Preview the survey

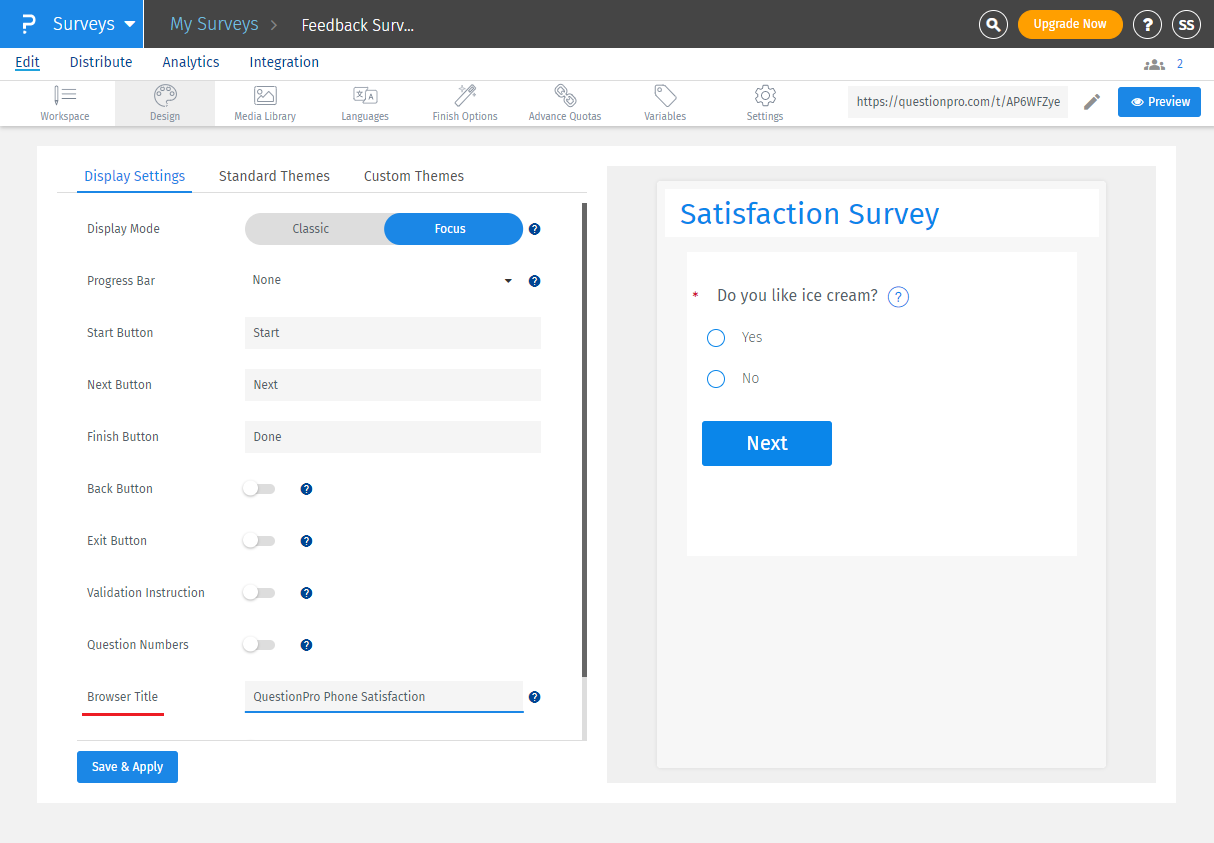click(1159, 101)
